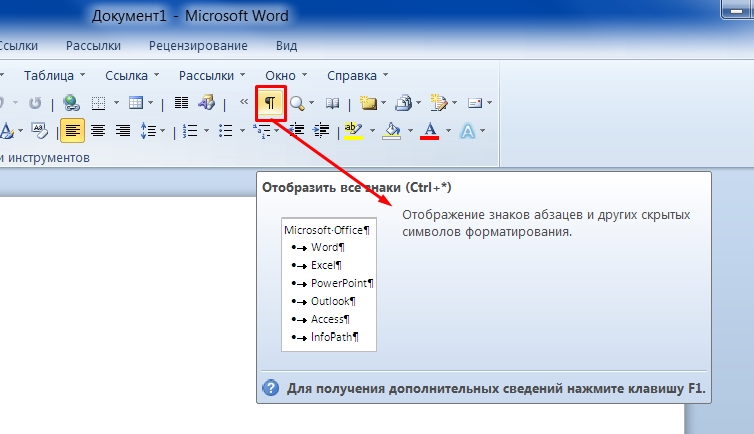
Task: Toggle the Show all formatting marks pilcrow button
Action: [270, 102]
